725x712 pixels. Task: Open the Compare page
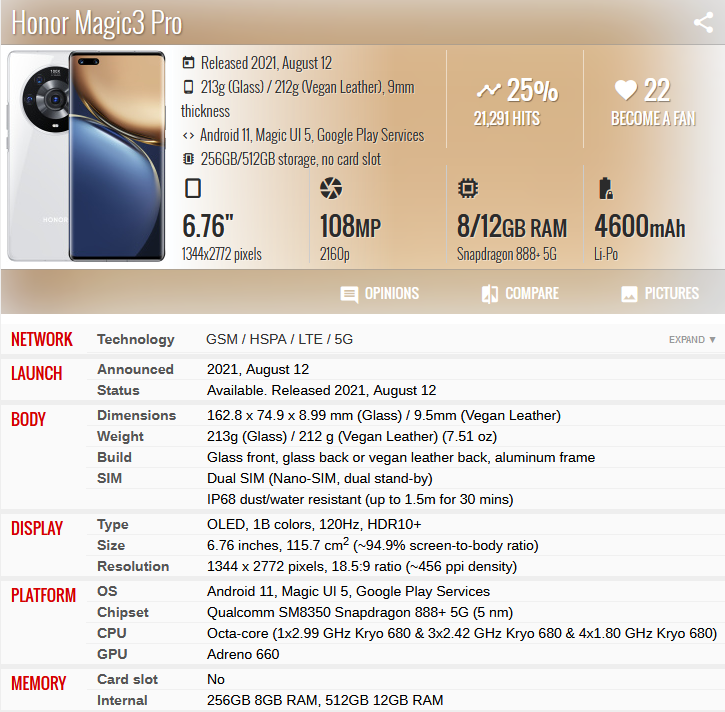(518, 294)
